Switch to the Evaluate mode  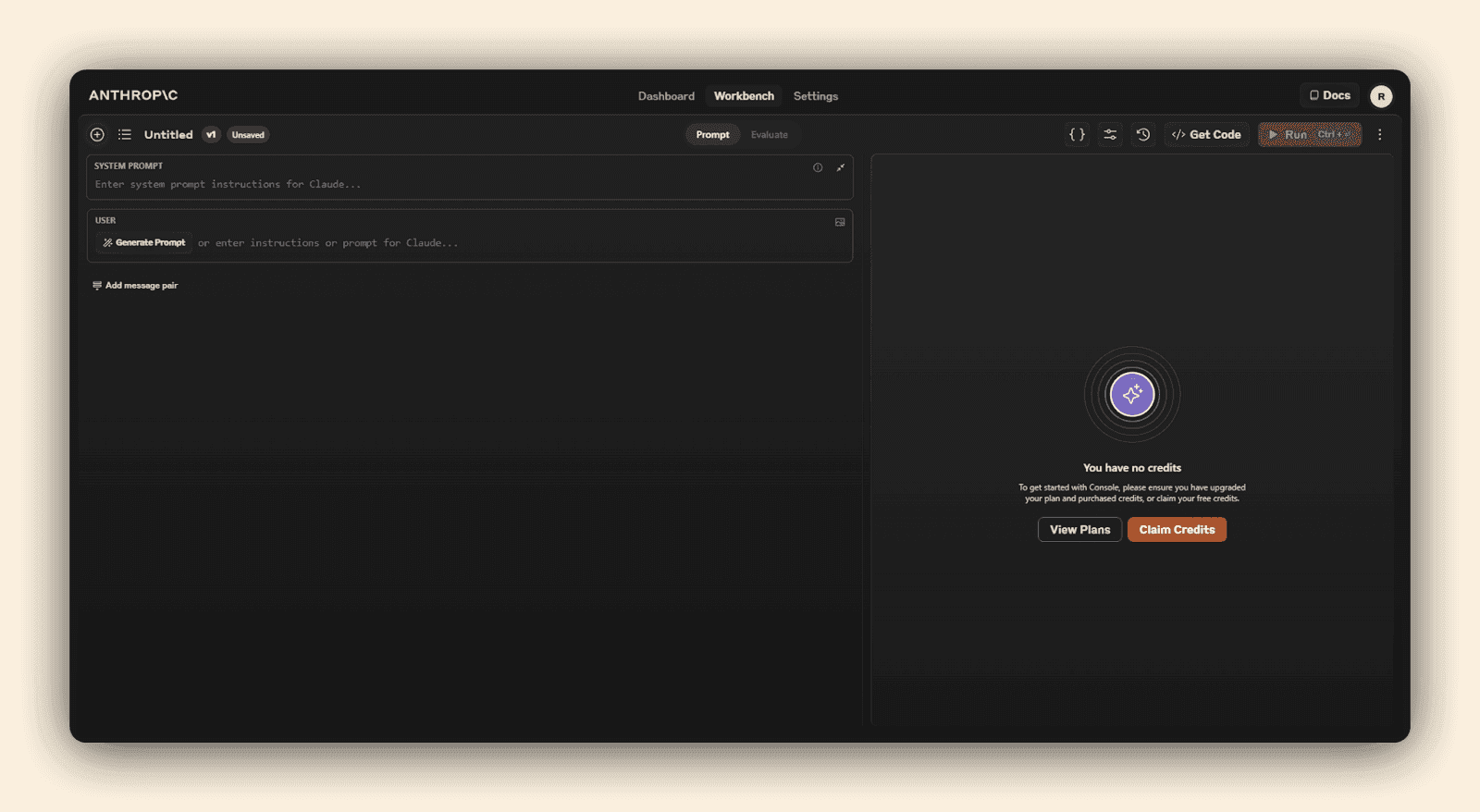point(769,135)
